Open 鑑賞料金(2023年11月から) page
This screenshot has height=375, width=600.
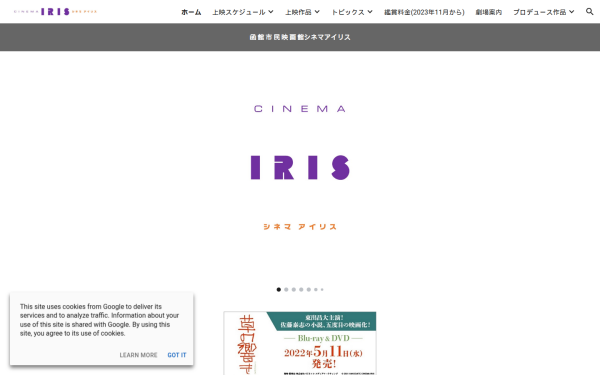[x=424, y=12]
